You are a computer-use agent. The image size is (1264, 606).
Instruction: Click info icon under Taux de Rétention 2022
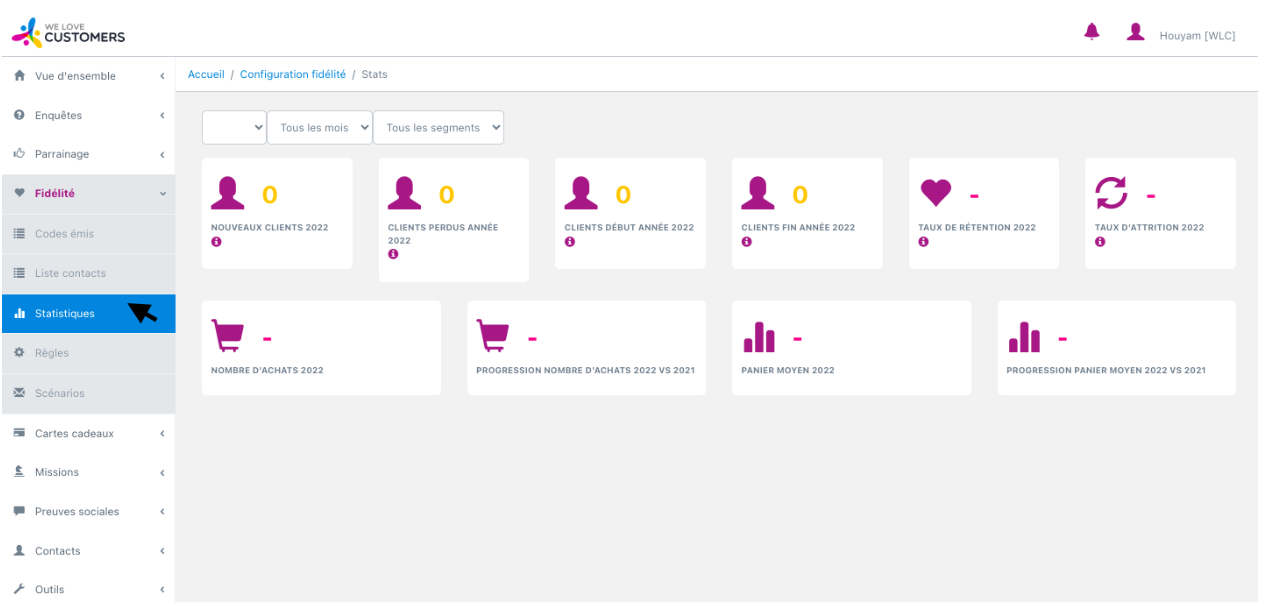point(923,242)
